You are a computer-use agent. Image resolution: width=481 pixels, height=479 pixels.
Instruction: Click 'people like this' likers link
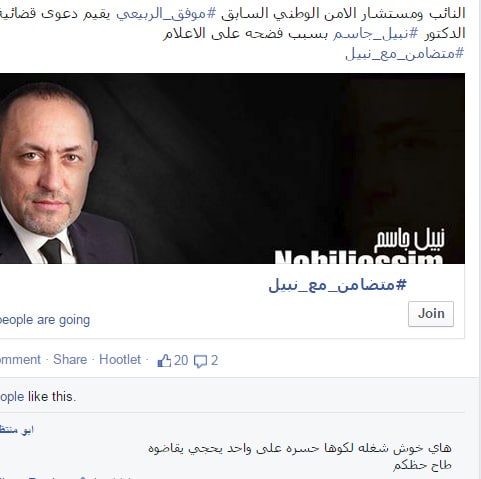point(38,397)
